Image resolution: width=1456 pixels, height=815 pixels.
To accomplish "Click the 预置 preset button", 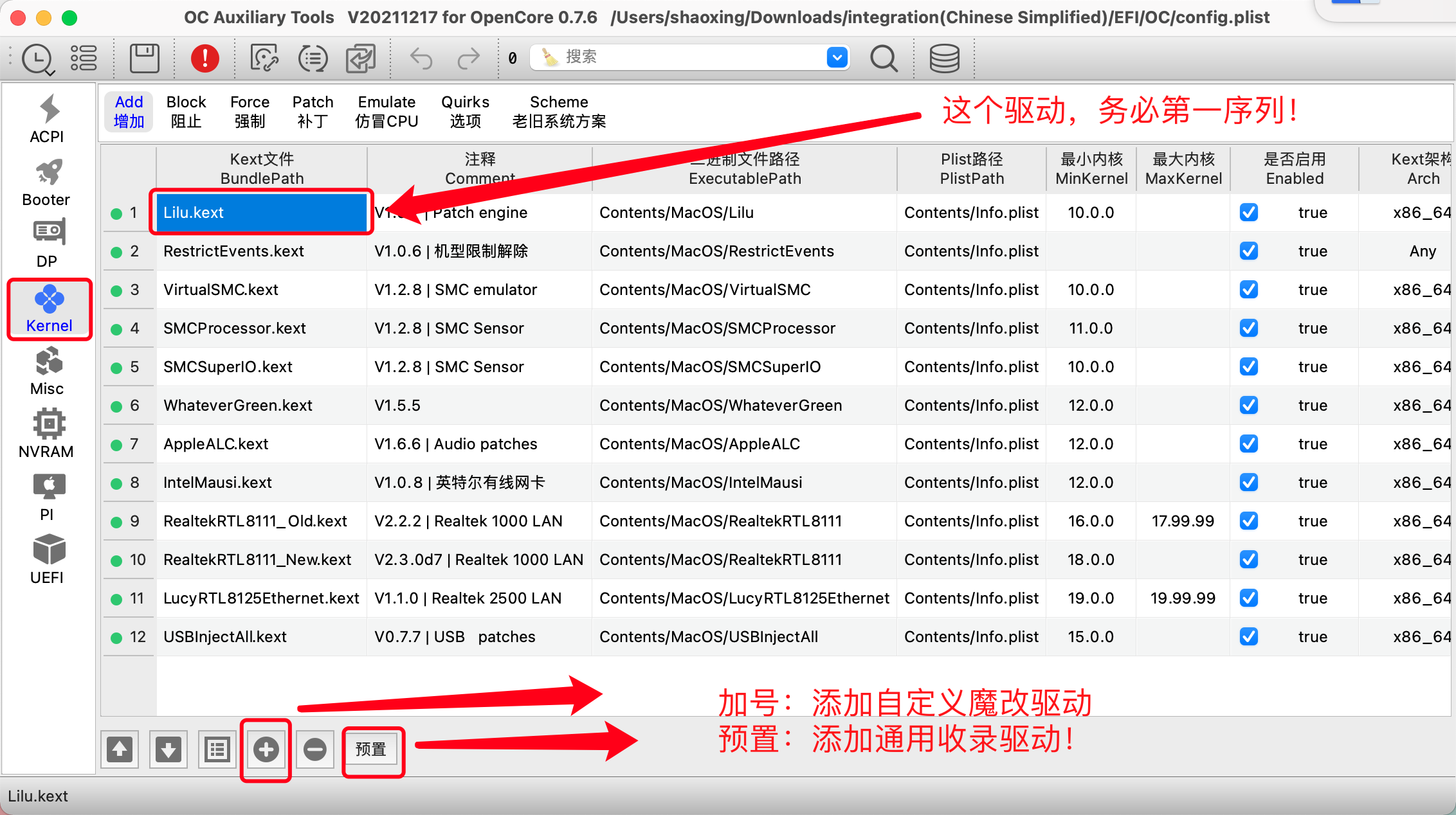I will (x=371, y=749).
